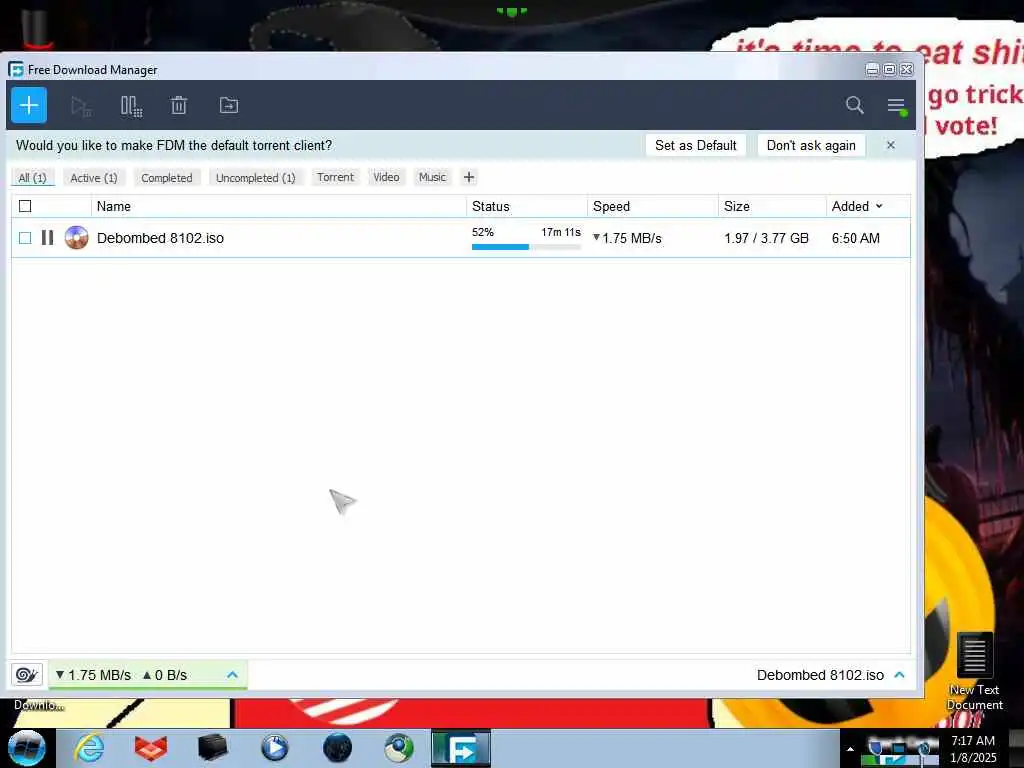Tick the select-all checkbox in header
1024x768 pixels.
tap(25, 206)
